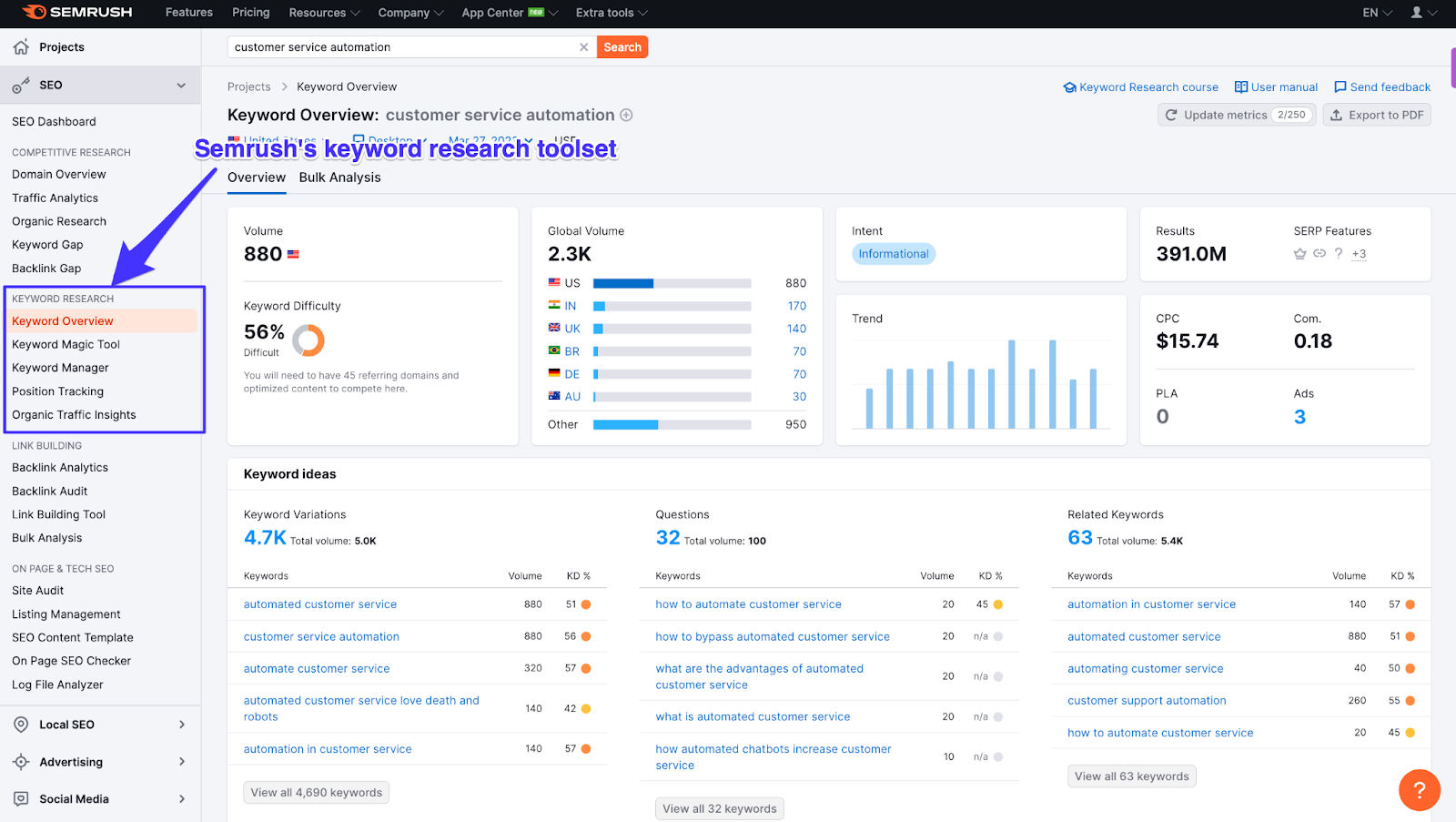Click the Semrush logo
The width and height of the screenshot is (1456, 822).
77,13
